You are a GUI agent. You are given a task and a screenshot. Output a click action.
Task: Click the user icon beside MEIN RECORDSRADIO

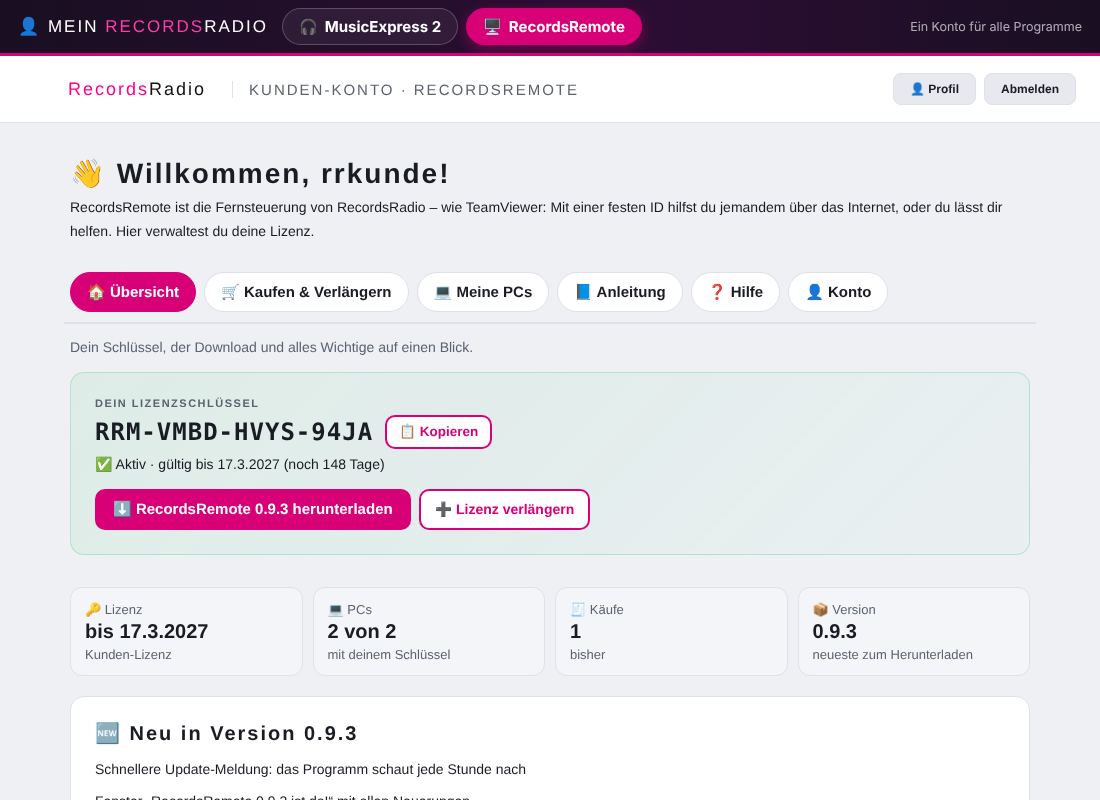pos(29,27)
